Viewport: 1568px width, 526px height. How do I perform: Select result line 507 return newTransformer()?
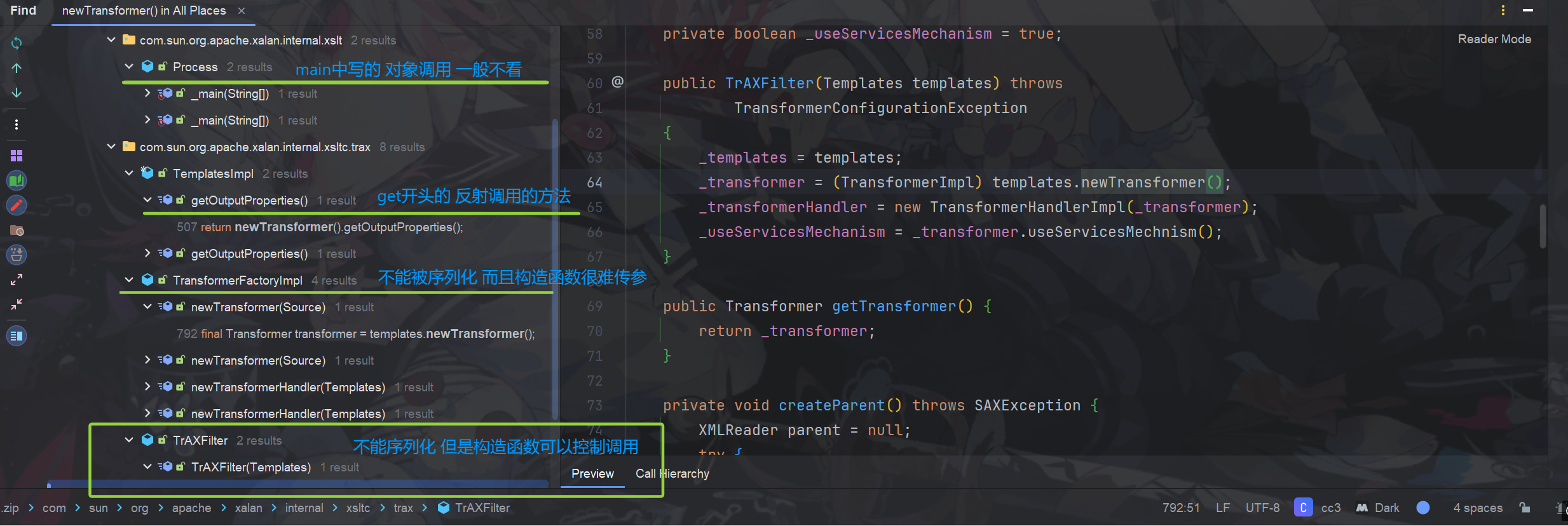click(x=320, y=227)
